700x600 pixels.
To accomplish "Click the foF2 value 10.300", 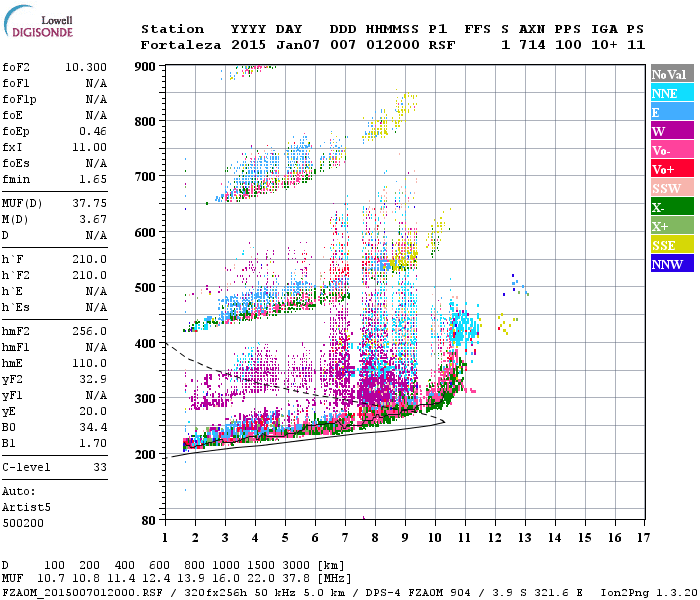I will point(86,67).
